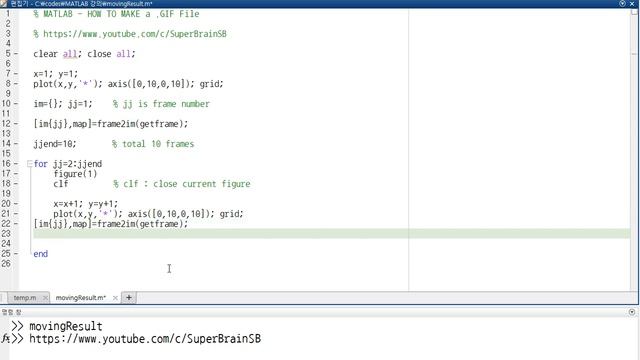Set breakpoint on line 14 dash
Screen dimensions: 640x360
[16, 144]
